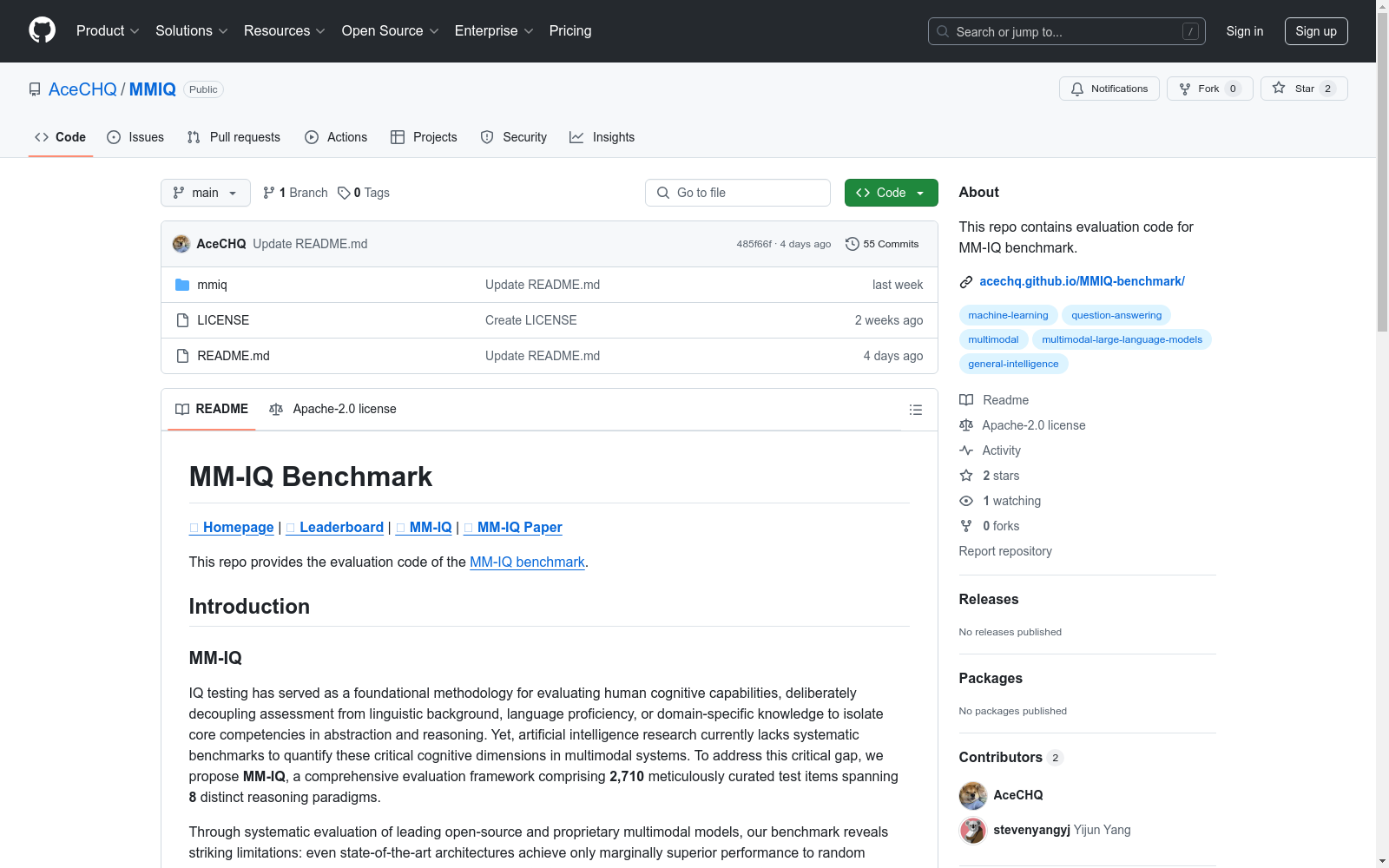Click the repository icon beside AceCHQ
Image resolution: width=1389 pixels, height=868 pixels.
click(35, 89)
